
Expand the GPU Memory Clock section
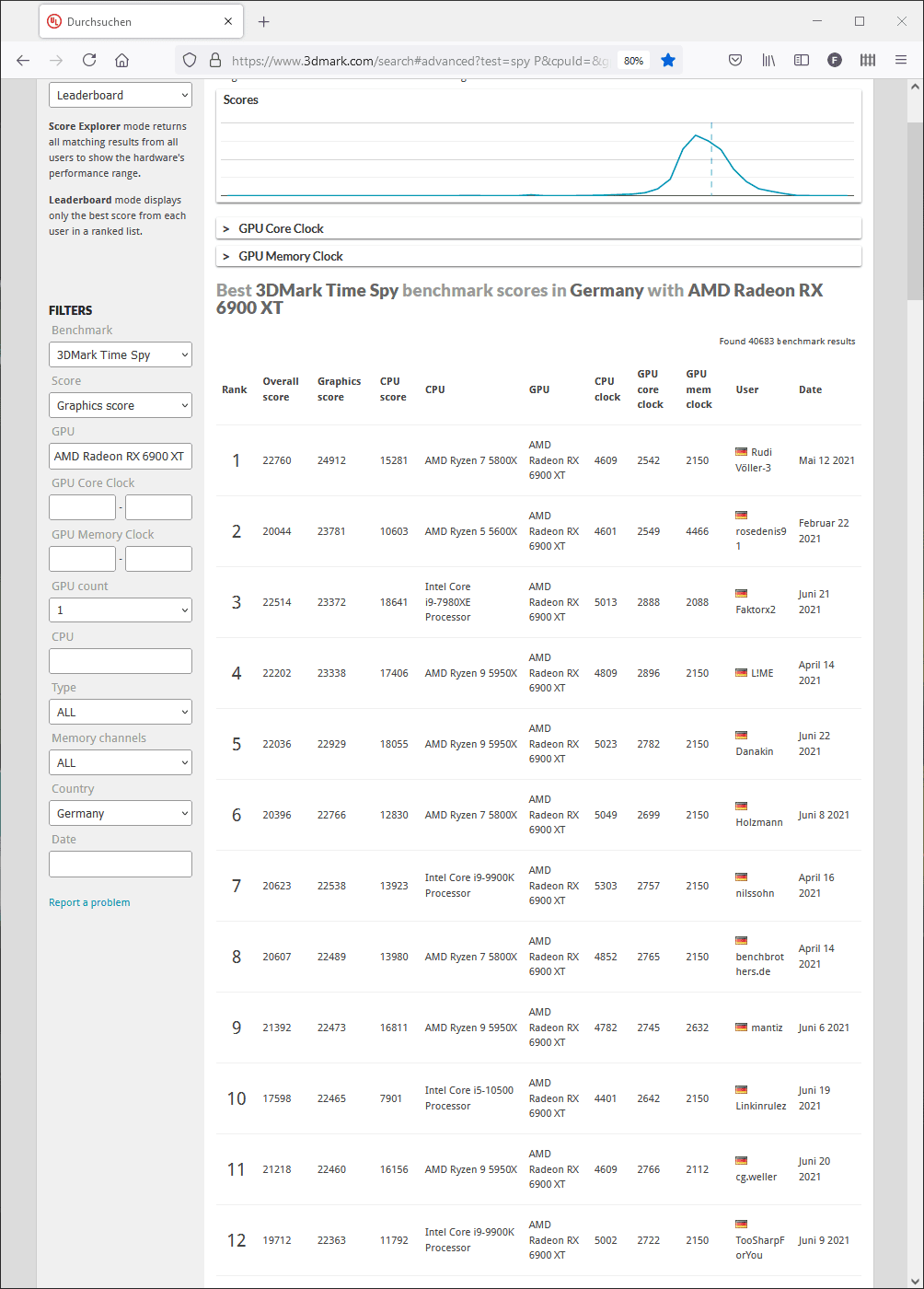538,256
